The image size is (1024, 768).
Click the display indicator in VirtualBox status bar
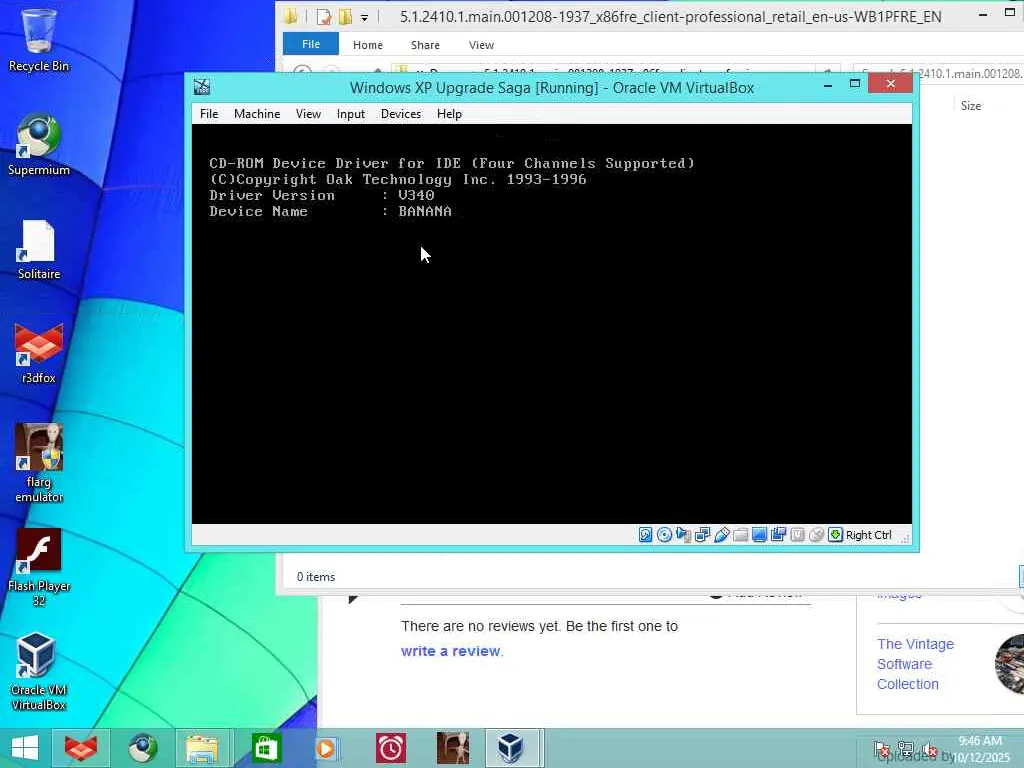click(760, 535)
